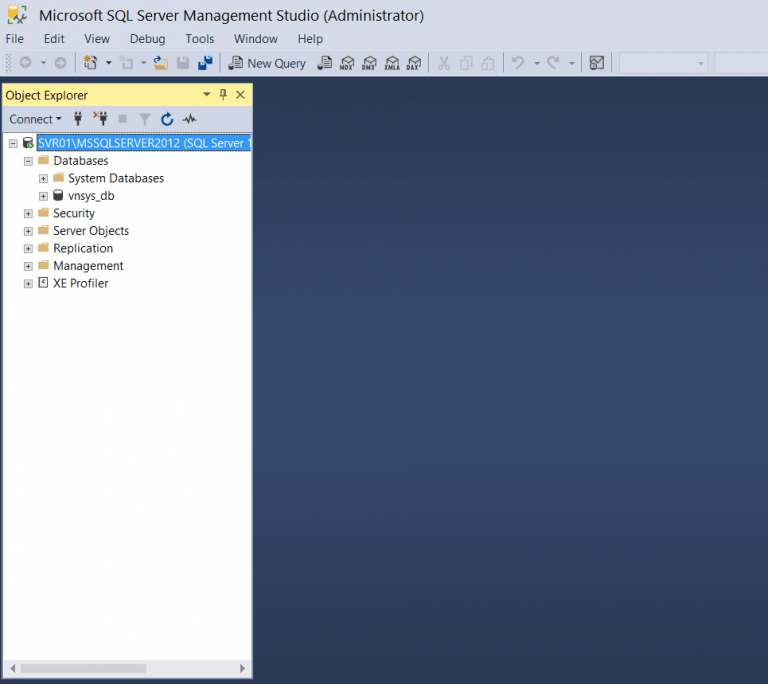Open the Edit menu
768x684 pixels.
pos(54,39)
